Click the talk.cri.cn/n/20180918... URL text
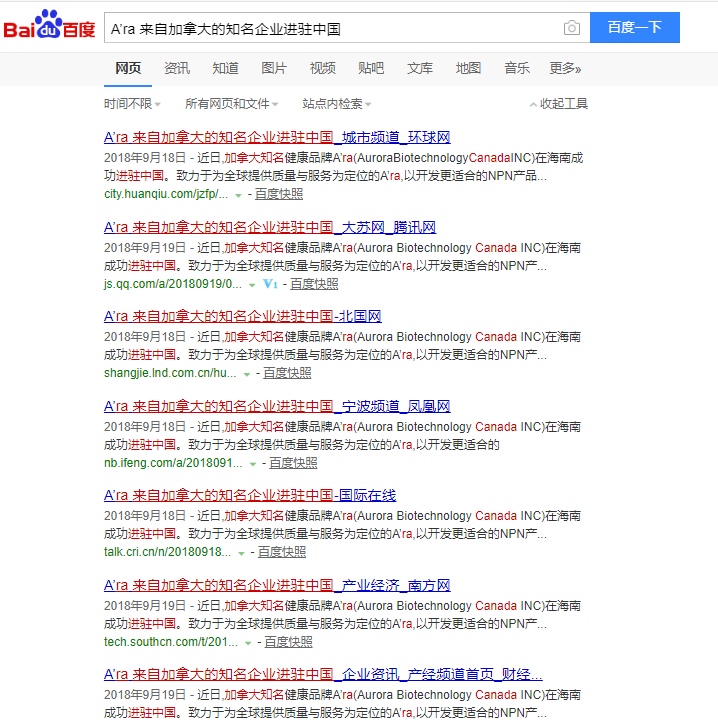The width and height of the screenshot is (718, 723). (x=167, y=552)
